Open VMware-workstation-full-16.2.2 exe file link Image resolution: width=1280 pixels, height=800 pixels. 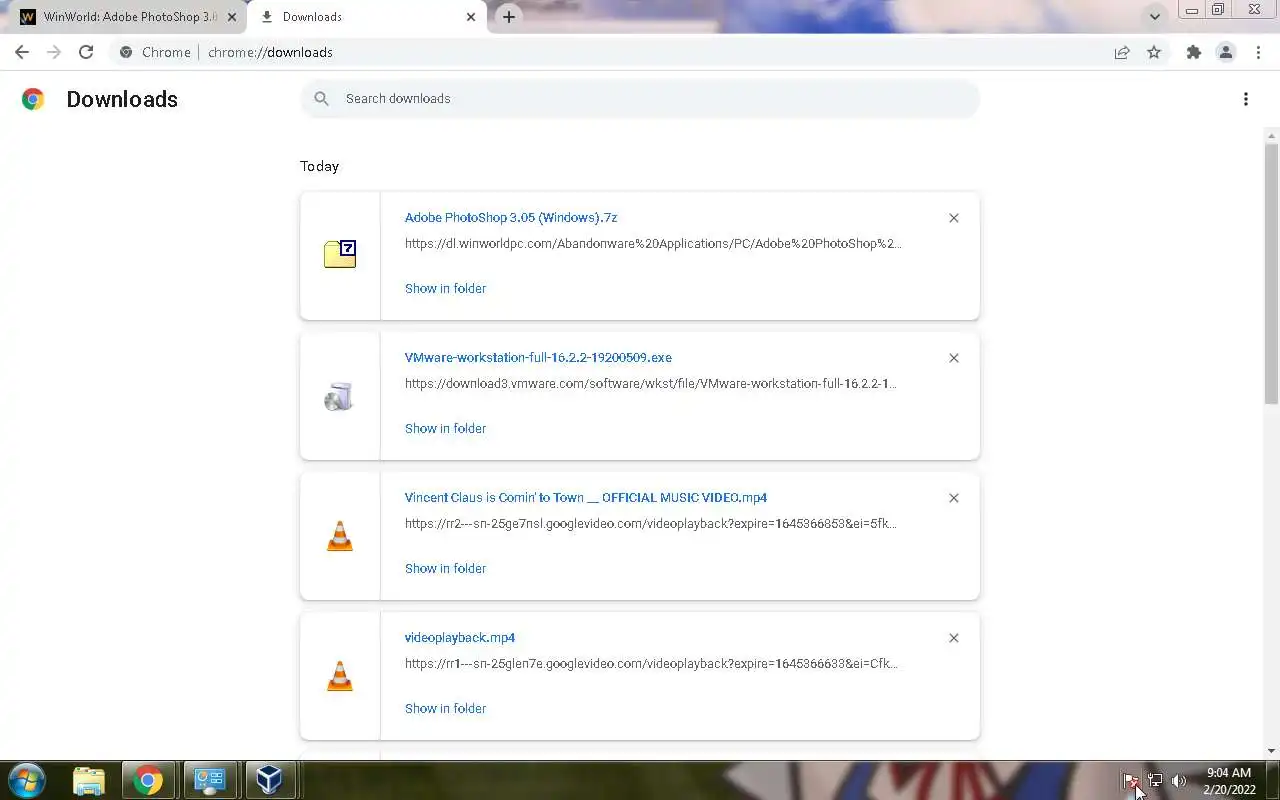[x=538, y=357]
